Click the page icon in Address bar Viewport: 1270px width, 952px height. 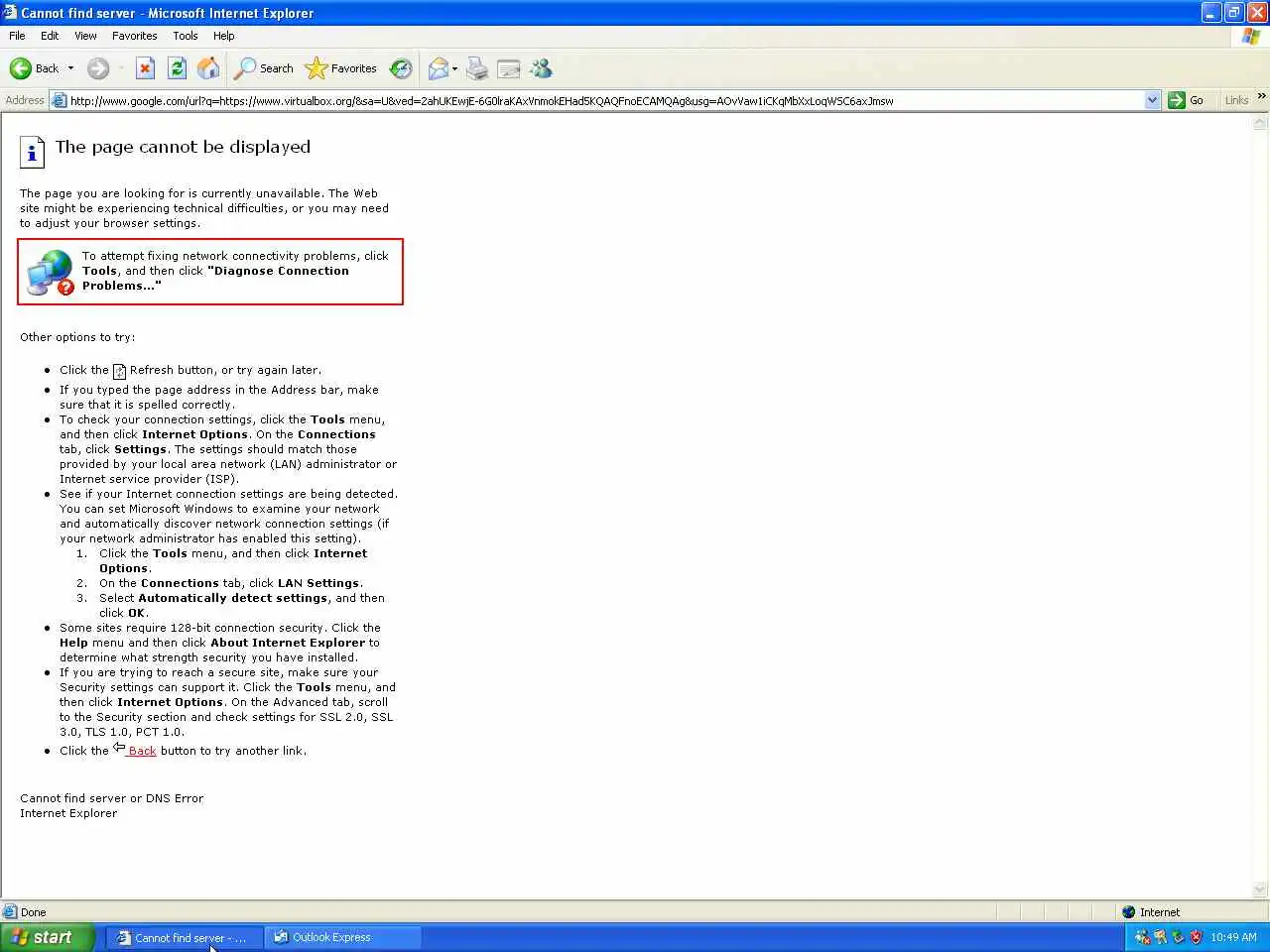pyautogui.click(x=60, y=100)
